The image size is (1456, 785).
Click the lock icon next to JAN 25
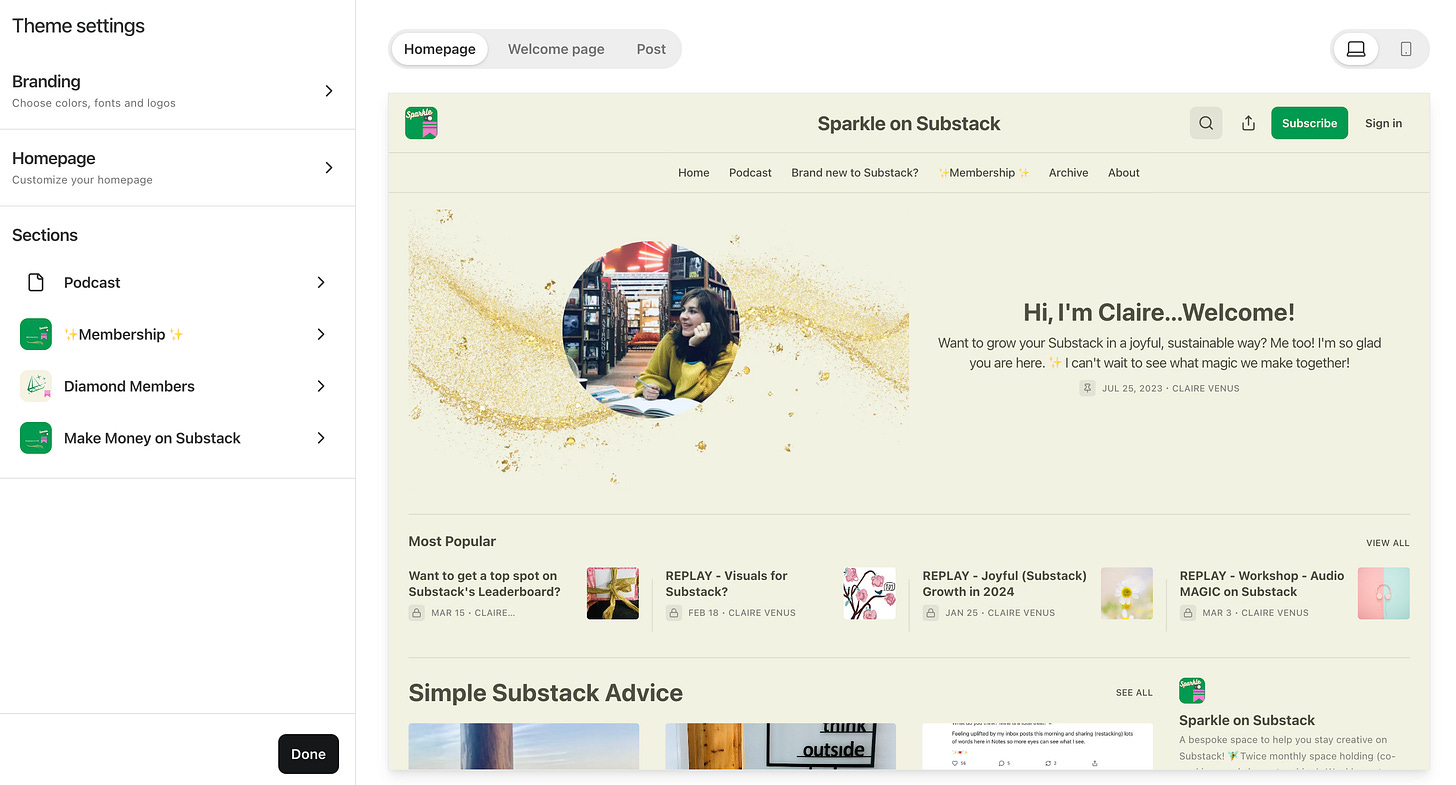tap(931, 612)
